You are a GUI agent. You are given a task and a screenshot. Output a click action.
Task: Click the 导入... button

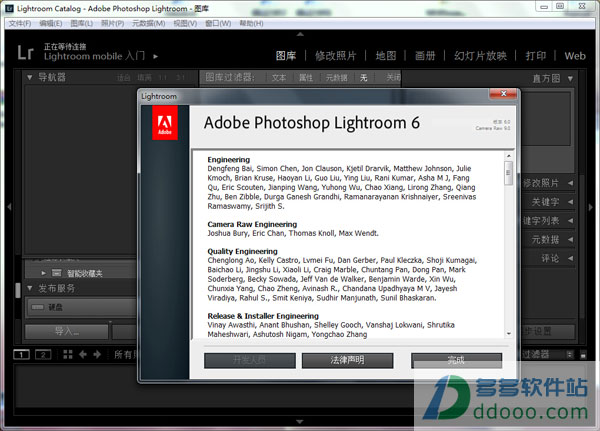(67, 331)
